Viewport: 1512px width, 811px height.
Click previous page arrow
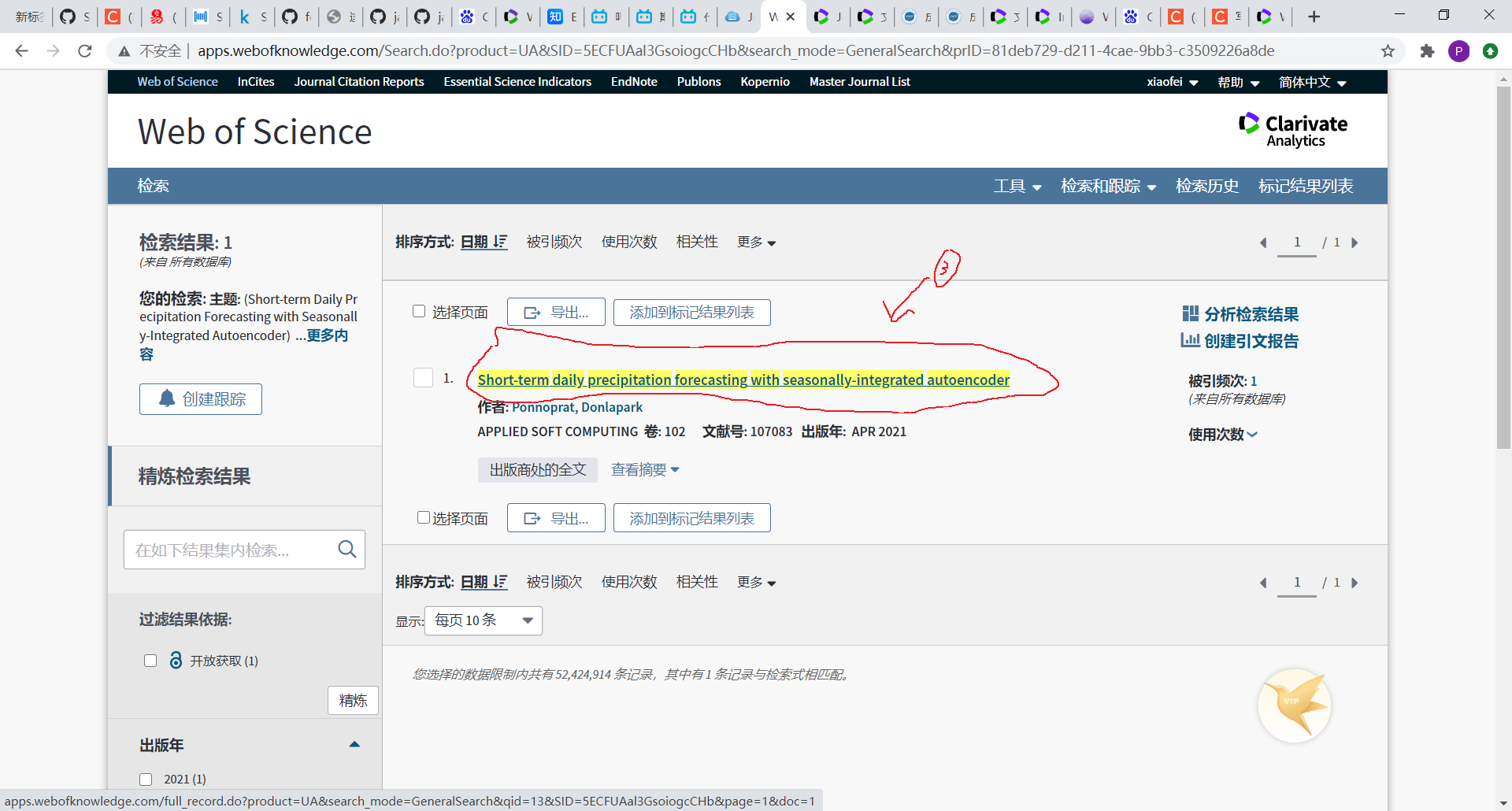point(1263,243)
